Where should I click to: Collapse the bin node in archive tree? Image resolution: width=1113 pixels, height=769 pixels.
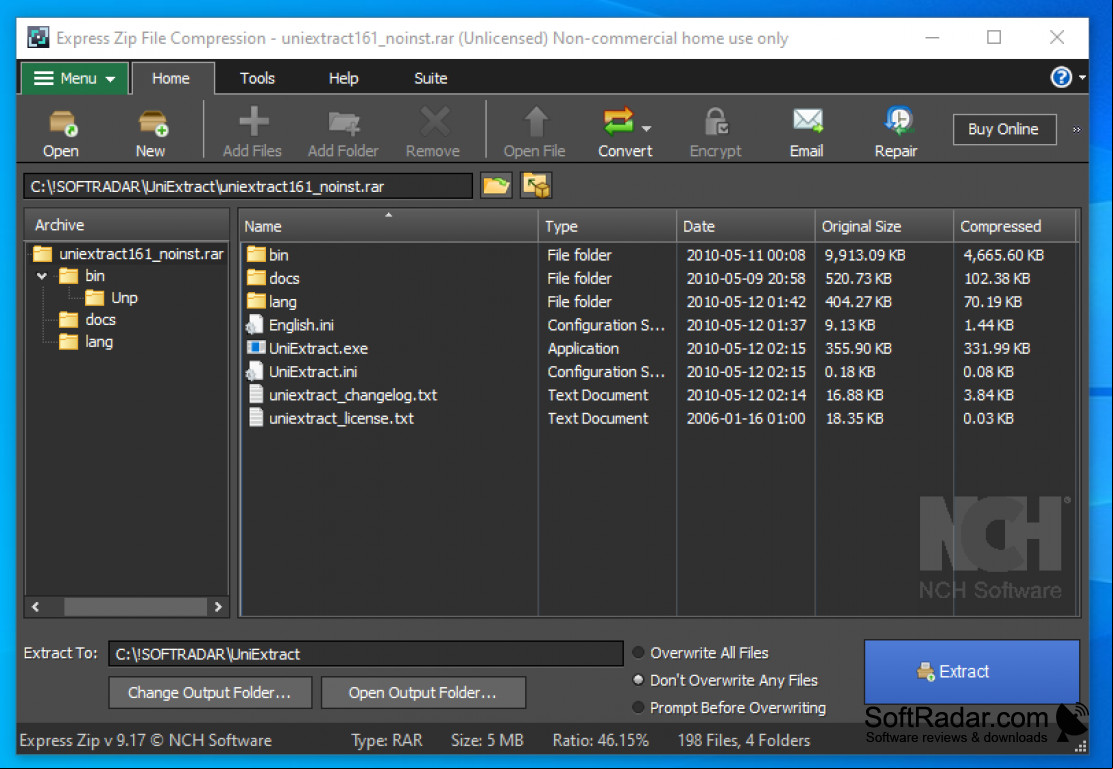42,276
